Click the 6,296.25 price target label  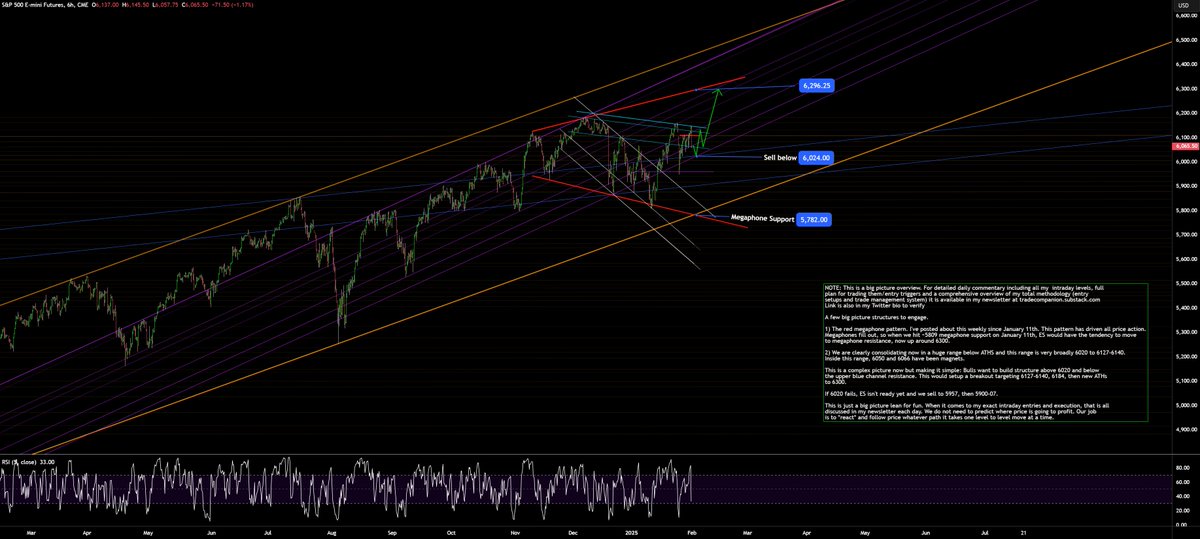[x=816, y=86]
